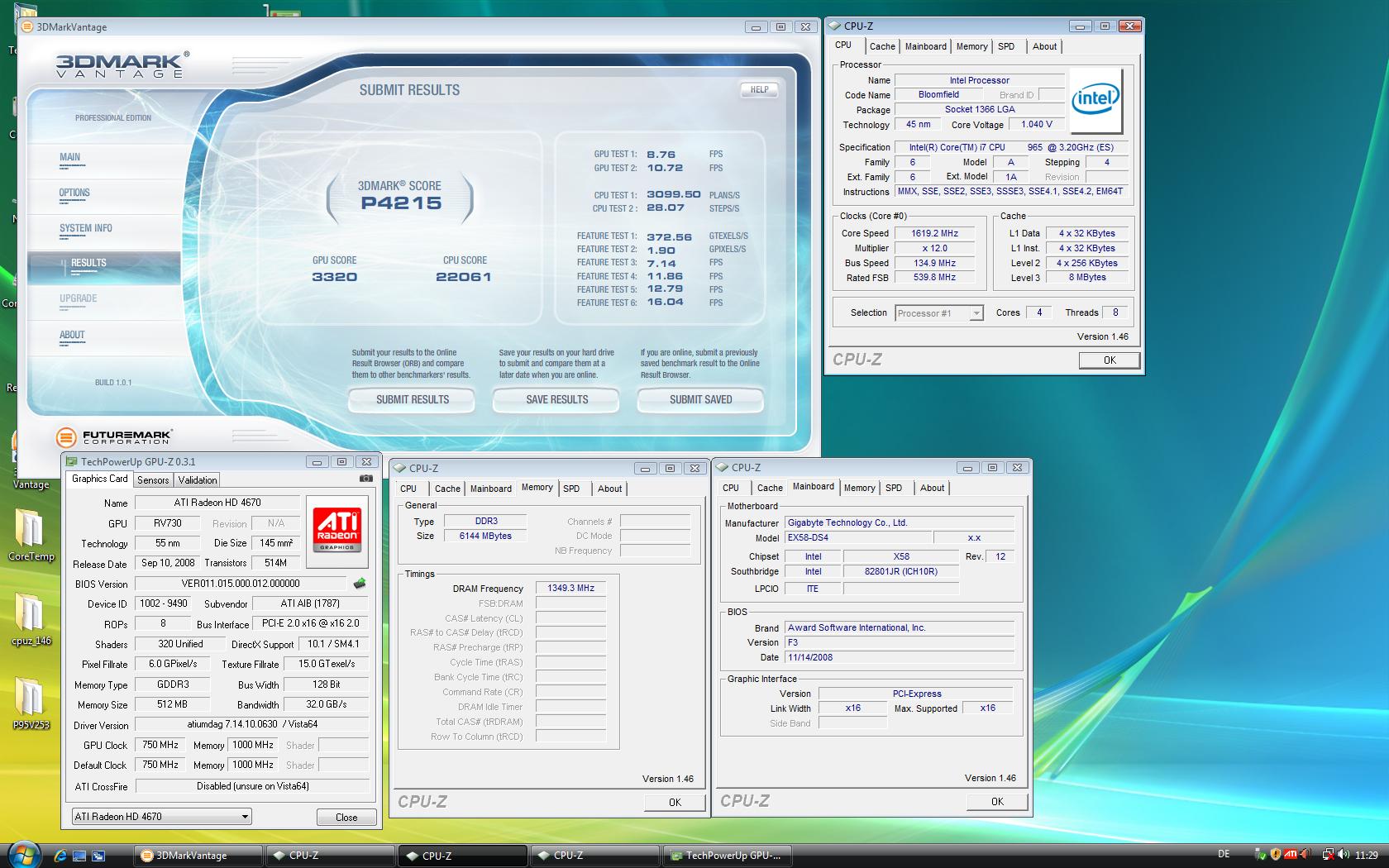Click the system clock showing 11:29
Image resolution: width=1389 pixels, height=868 pixels.
[1366, 856]
